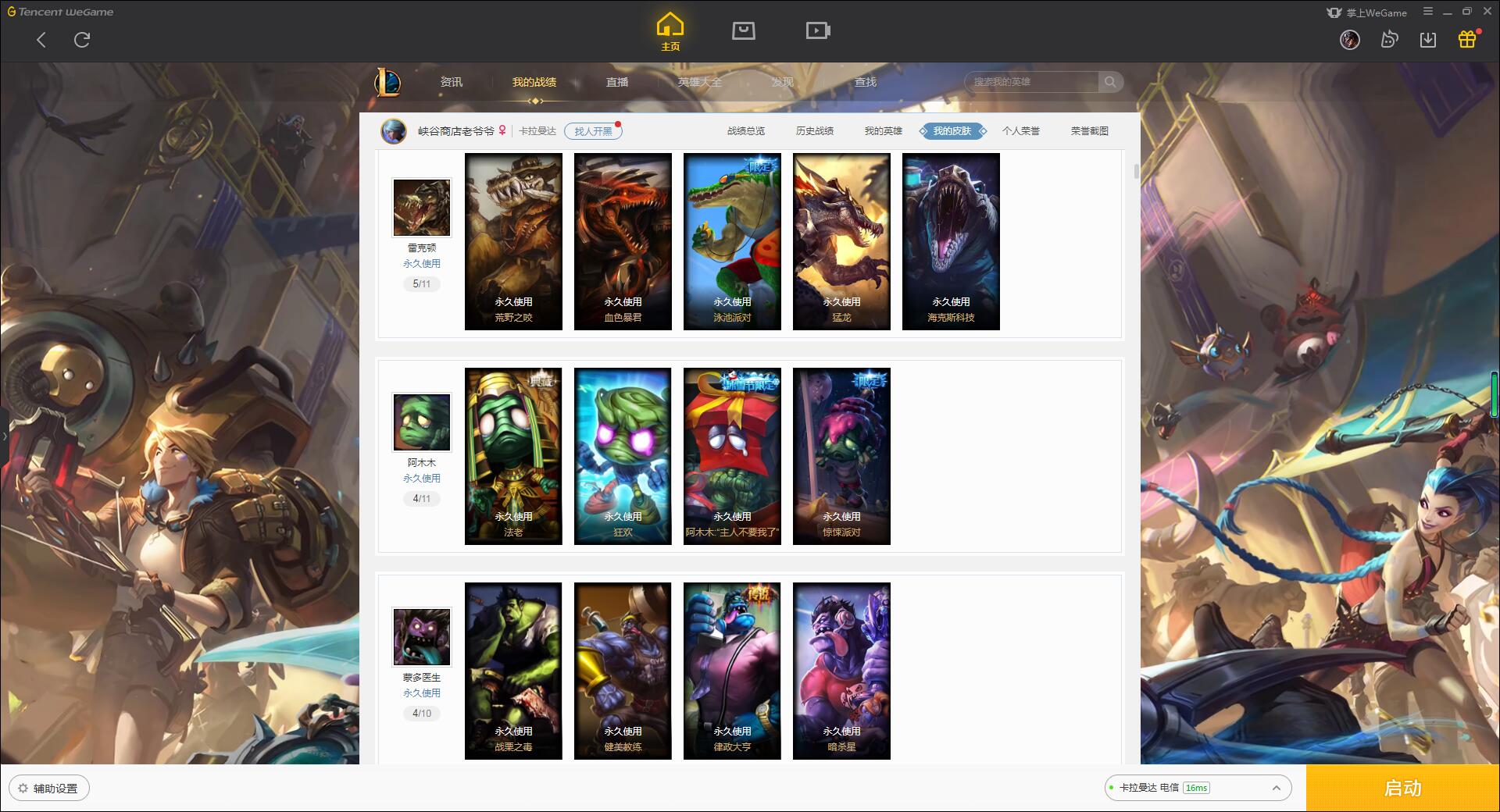Click the 搜索我的英雄 search field
Image resolution: width=1500 pixels, height=812 pixels.
pyautogui.click(x=1032, y=82)
